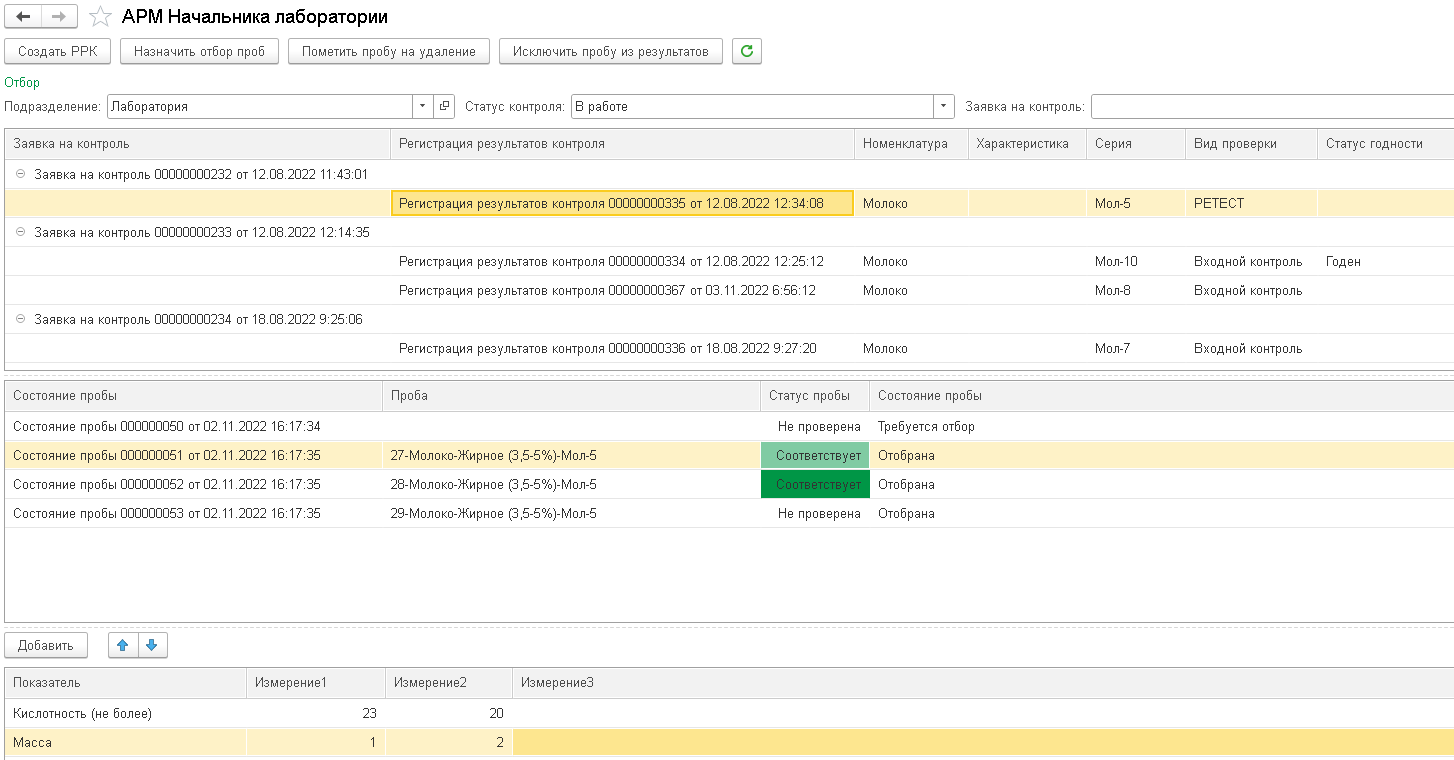This screenshot has height=760, width=1454.
Task: Add page to favorites with star icon
Action: coord(100,17)
